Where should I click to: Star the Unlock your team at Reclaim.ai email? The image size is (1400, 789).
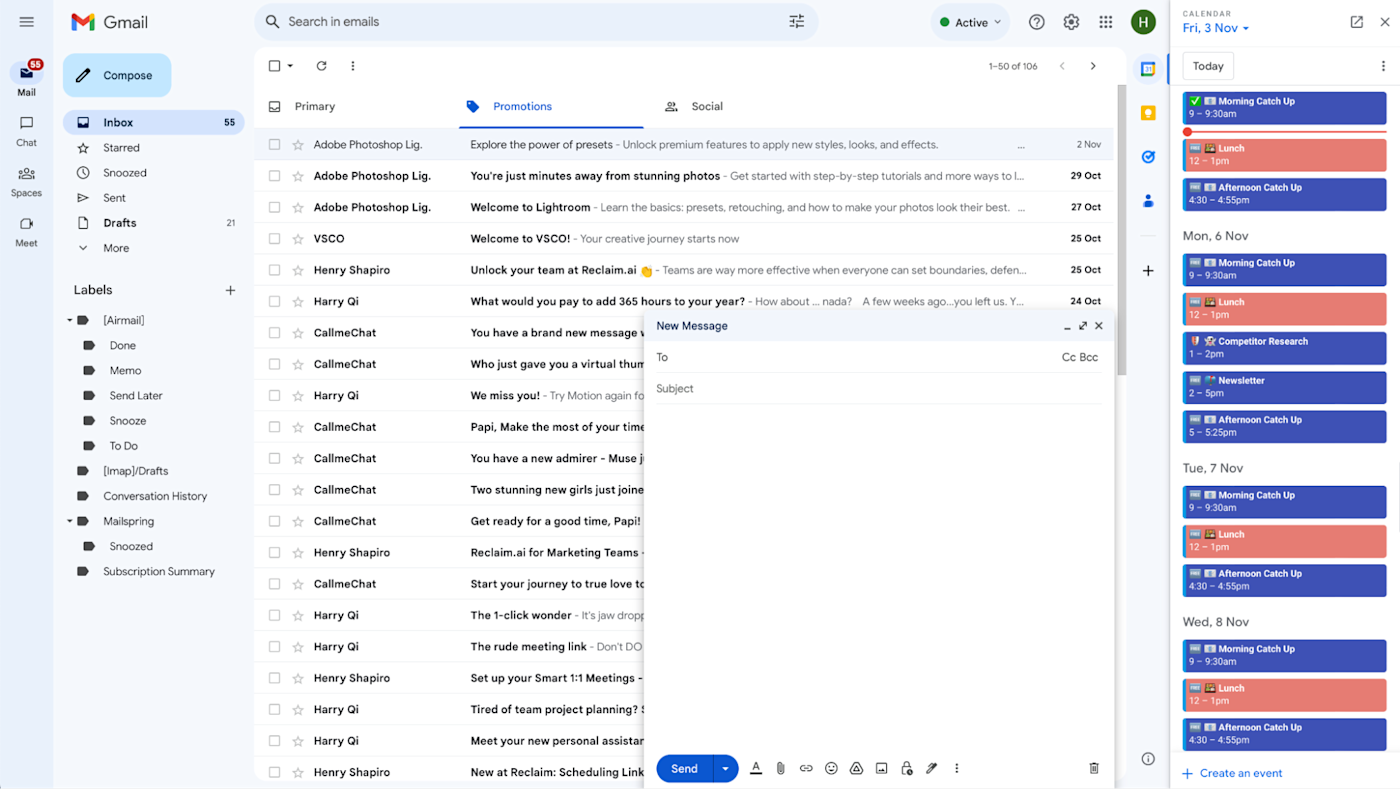click(x=298, y=270)
